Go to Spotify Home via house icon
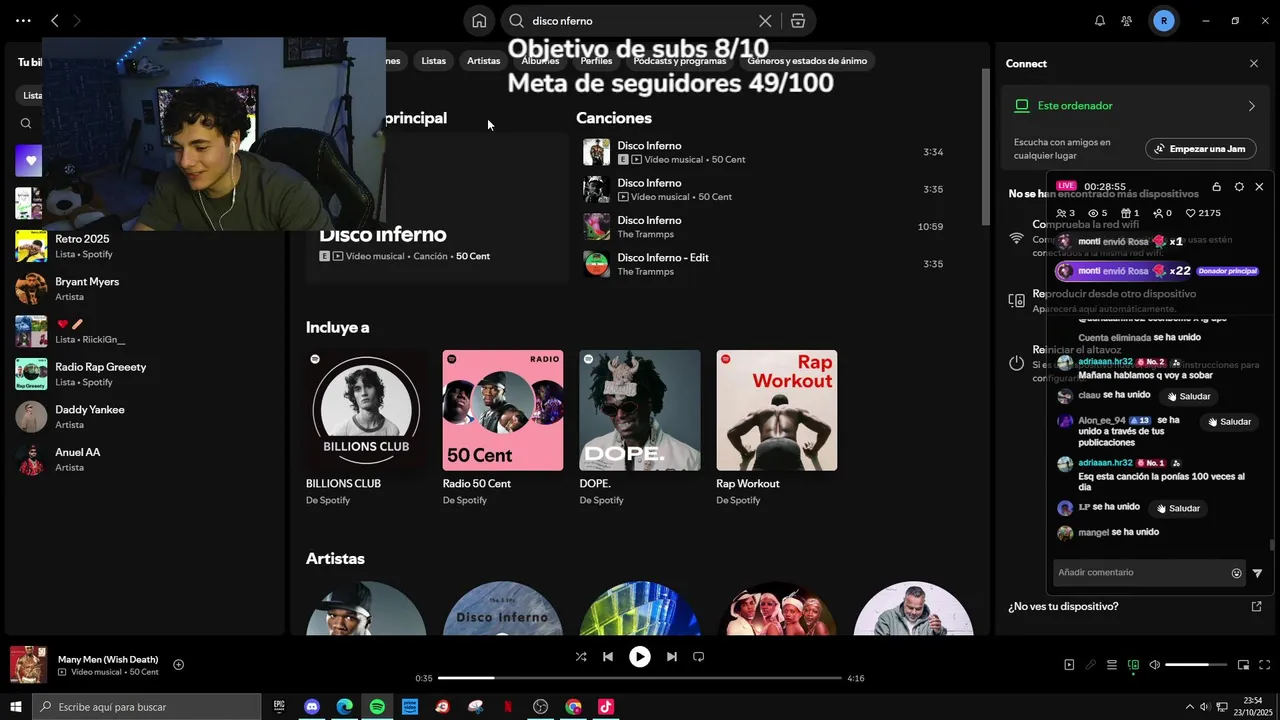1280x720 pixels. click(x=479, y=20)
